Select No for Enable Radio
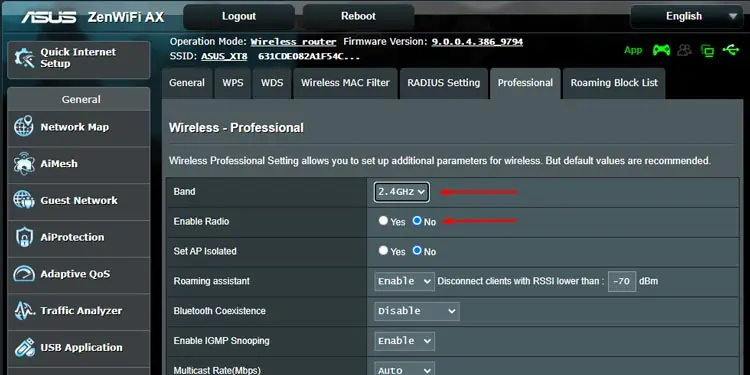This screenshot has width=750, height=375. (x=417, y=221)
